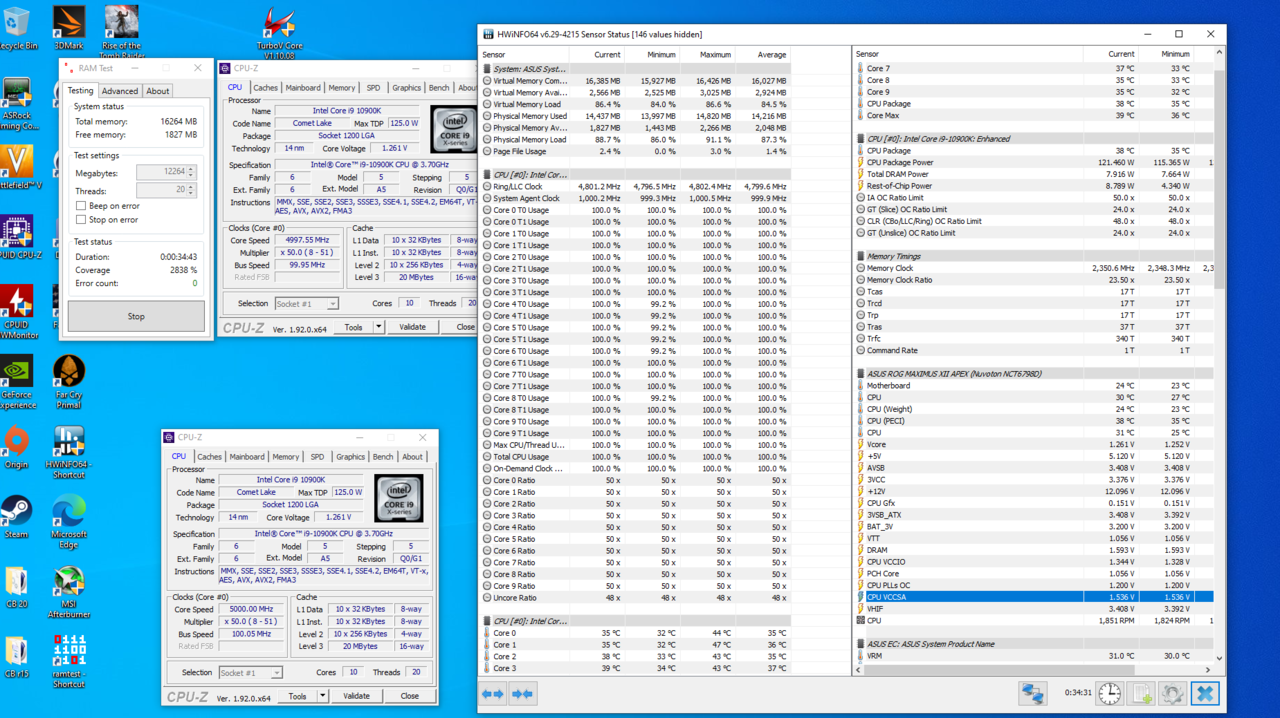Launch MSI Afterburner desktop shortcut
The width and height of the screenshot is (1280, 718).
coord(68,592)
